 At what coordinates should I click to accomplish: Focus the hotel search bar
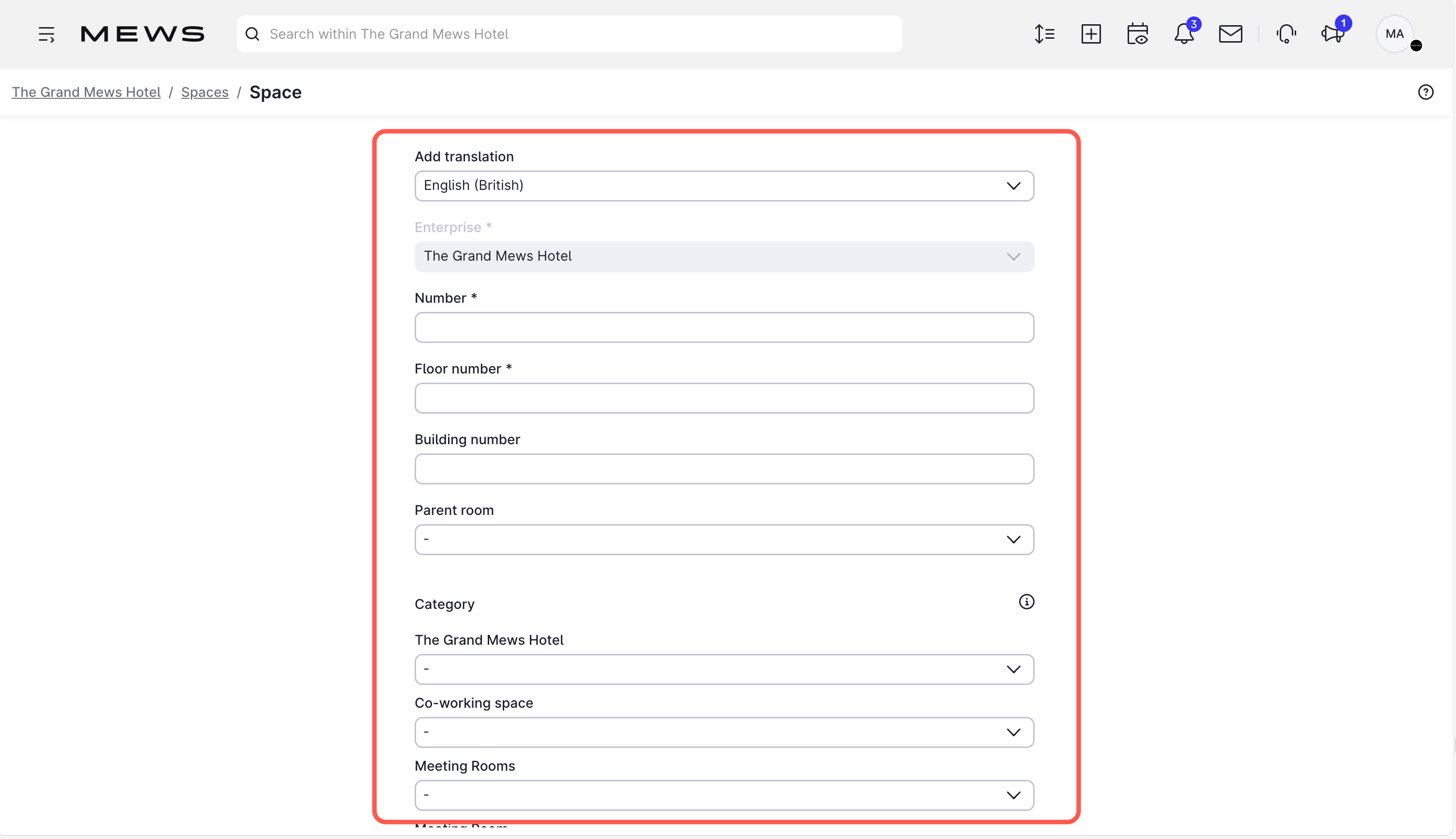(569, 34)
